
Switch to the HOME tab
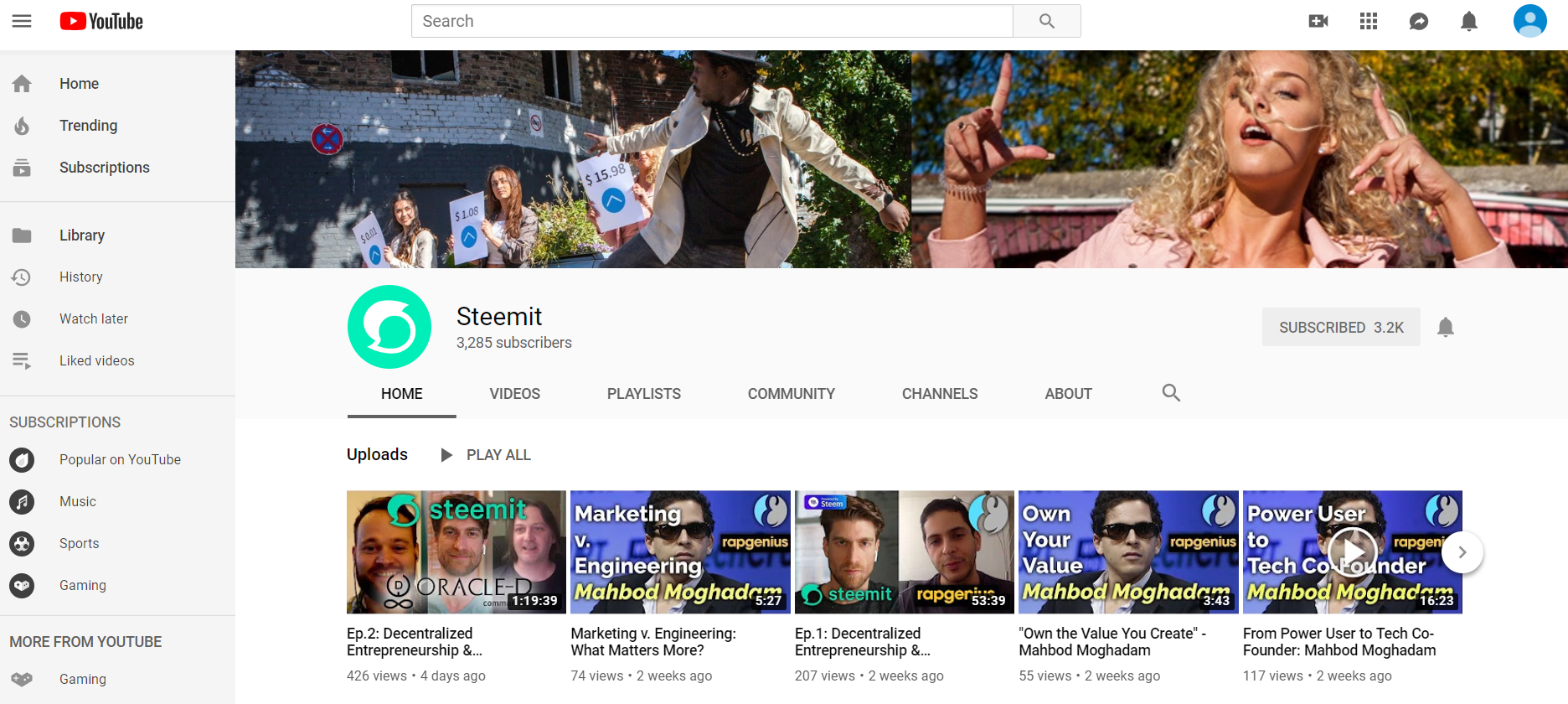coord(402,394)
